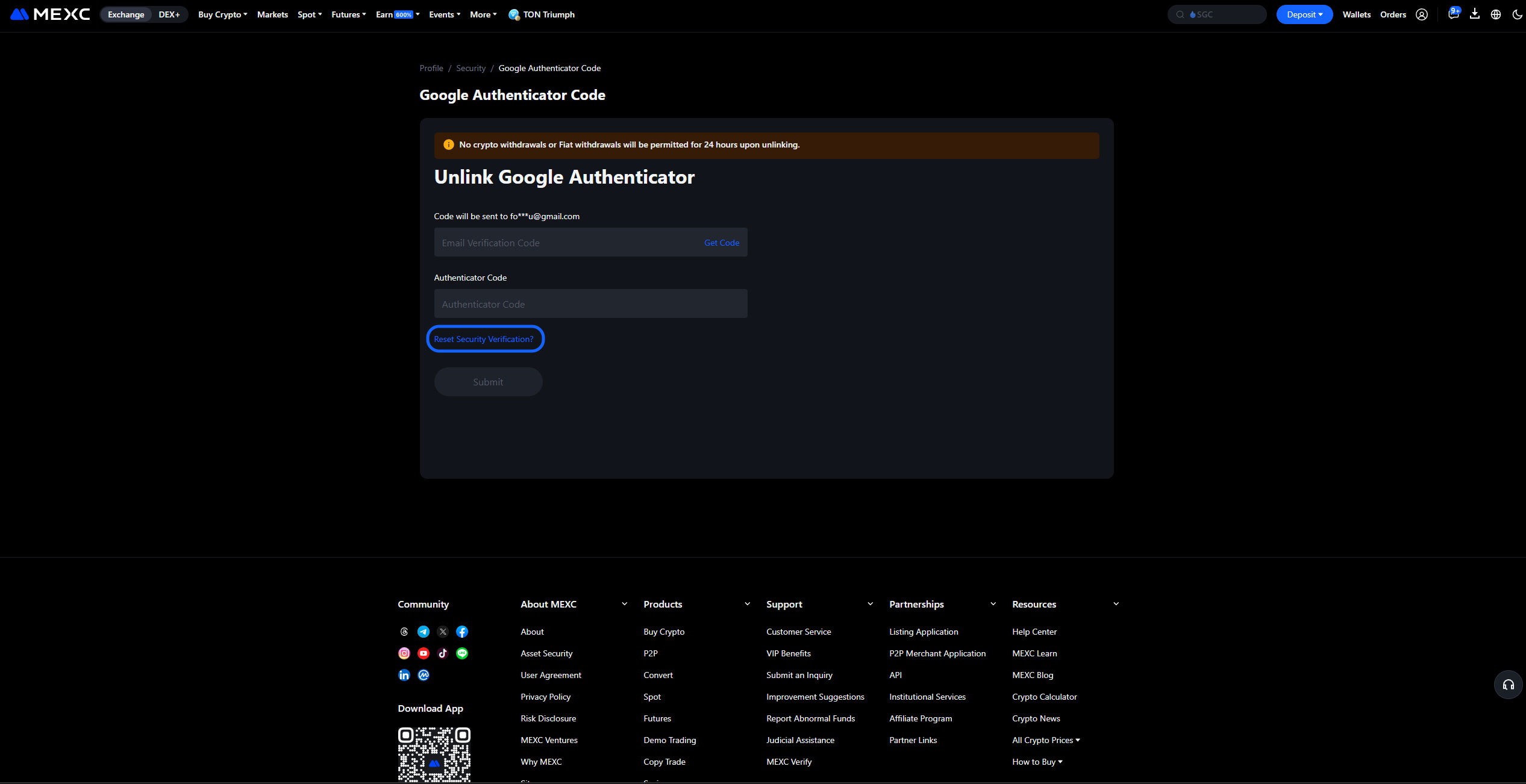
Task: Click the MEXC logo
Action: 50,14
